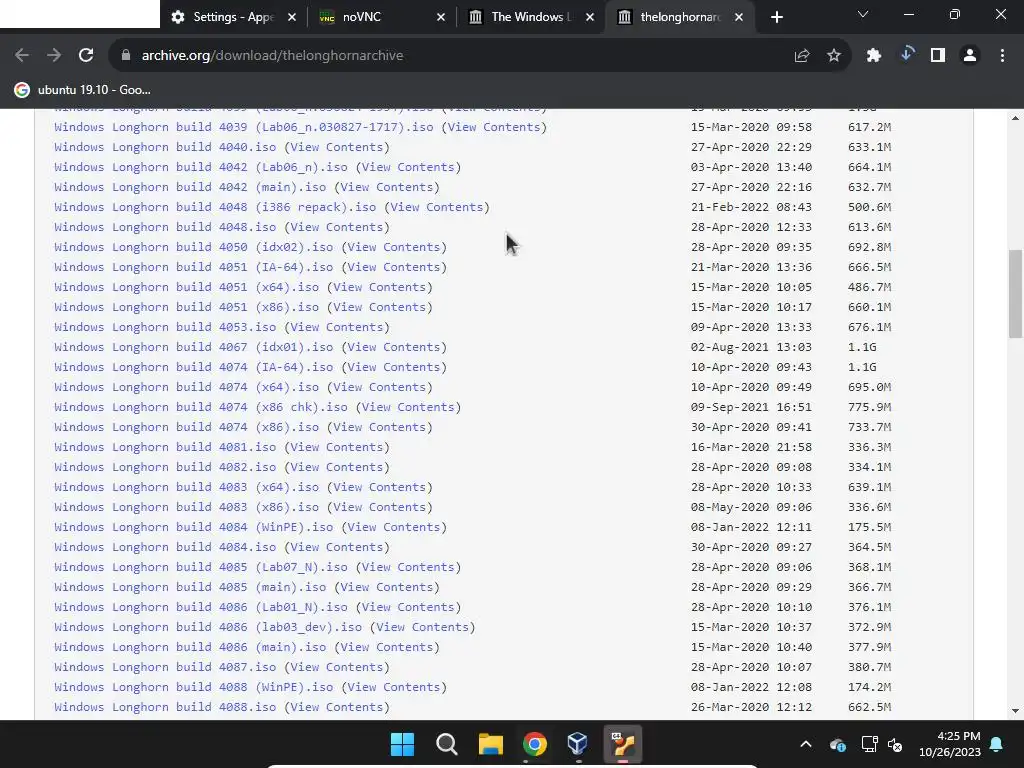This screenshot has width=1024, height=768.
Task: Click scrollbar up arrow
Action: pyautogui.click(x=1015, y=118)
